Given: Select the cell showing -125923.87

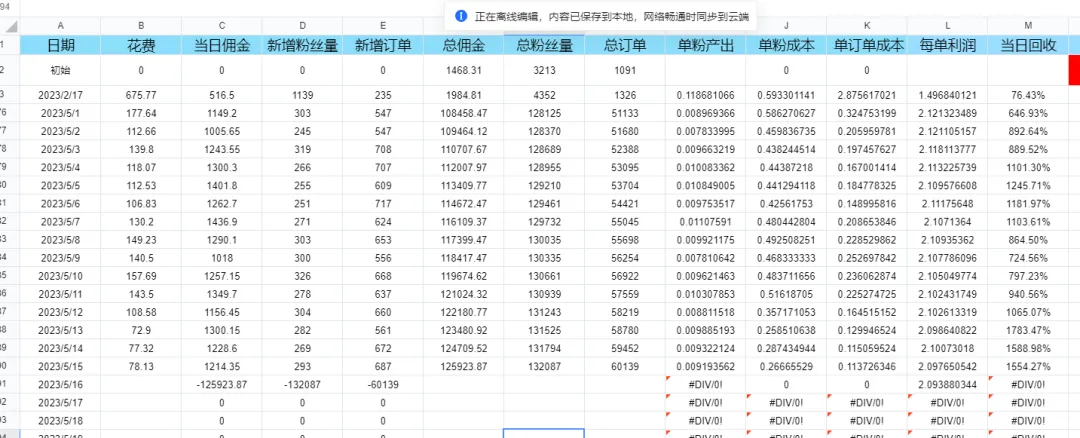Looking at the screenshot, I should 222,386.
